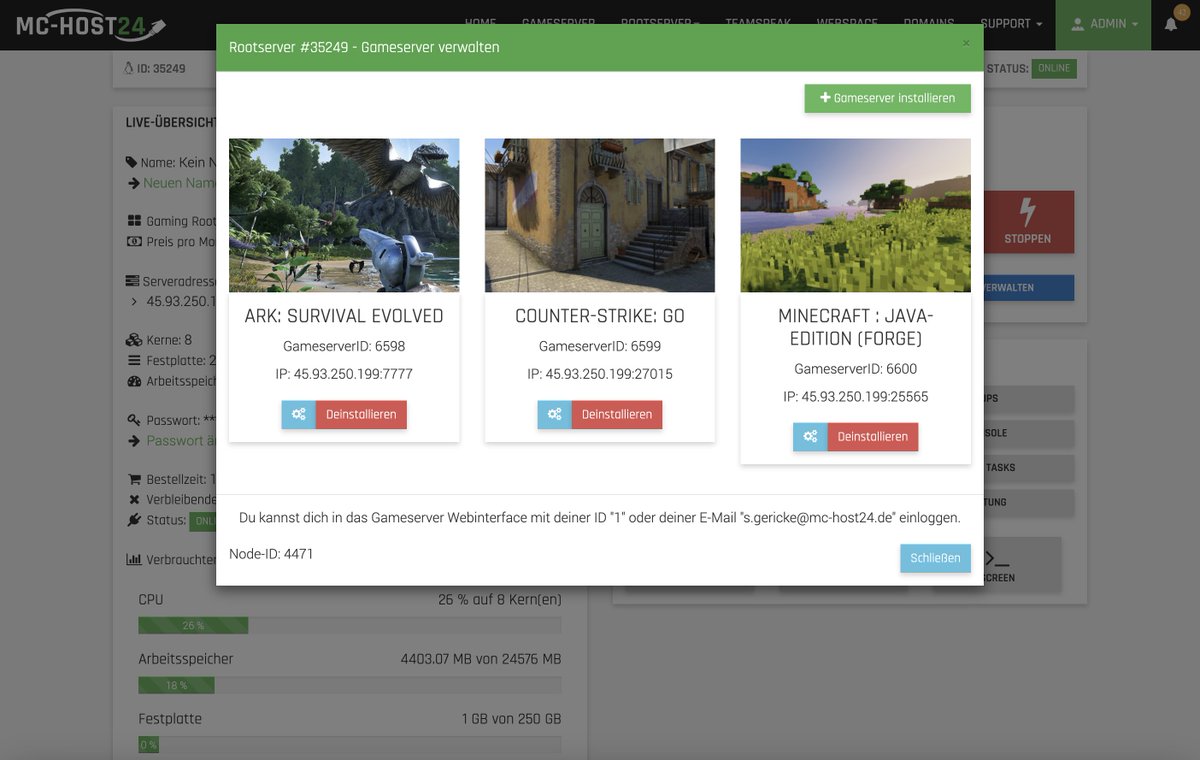Click the plug icon beside Status
Screen dimensions: 1200x760
(134, 520)
